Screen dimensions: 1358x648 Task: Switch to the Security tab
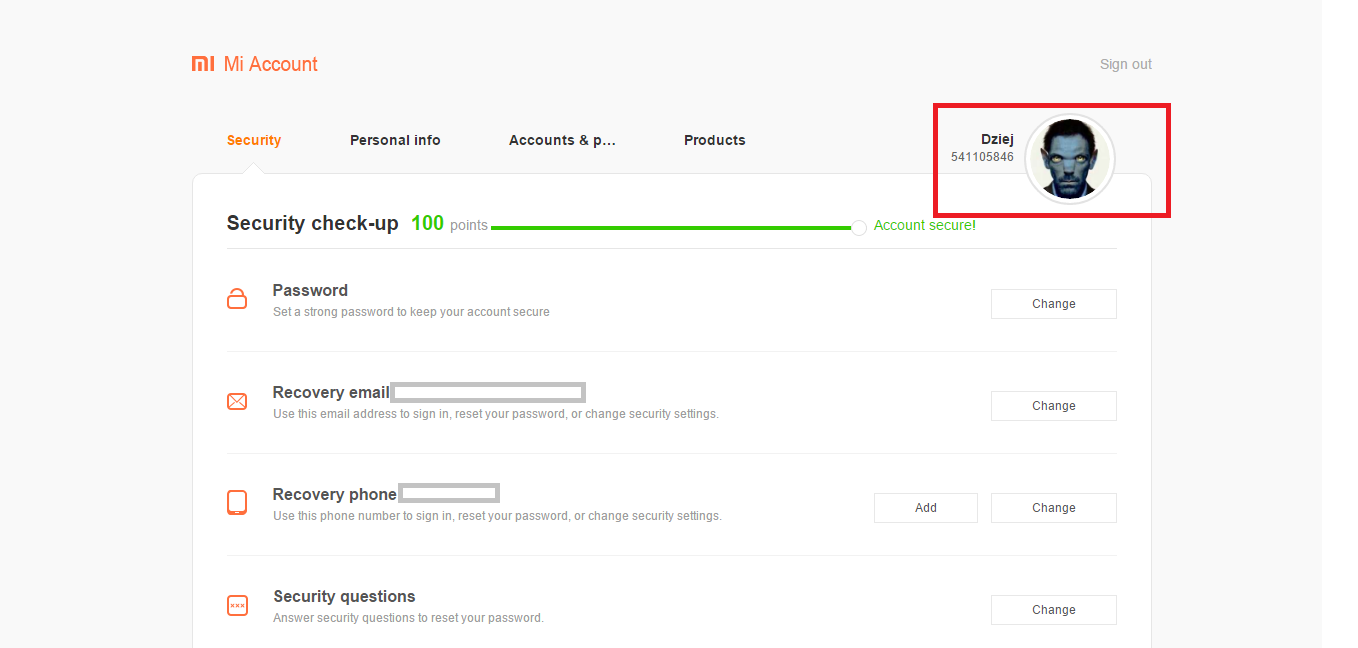(254, 140)
